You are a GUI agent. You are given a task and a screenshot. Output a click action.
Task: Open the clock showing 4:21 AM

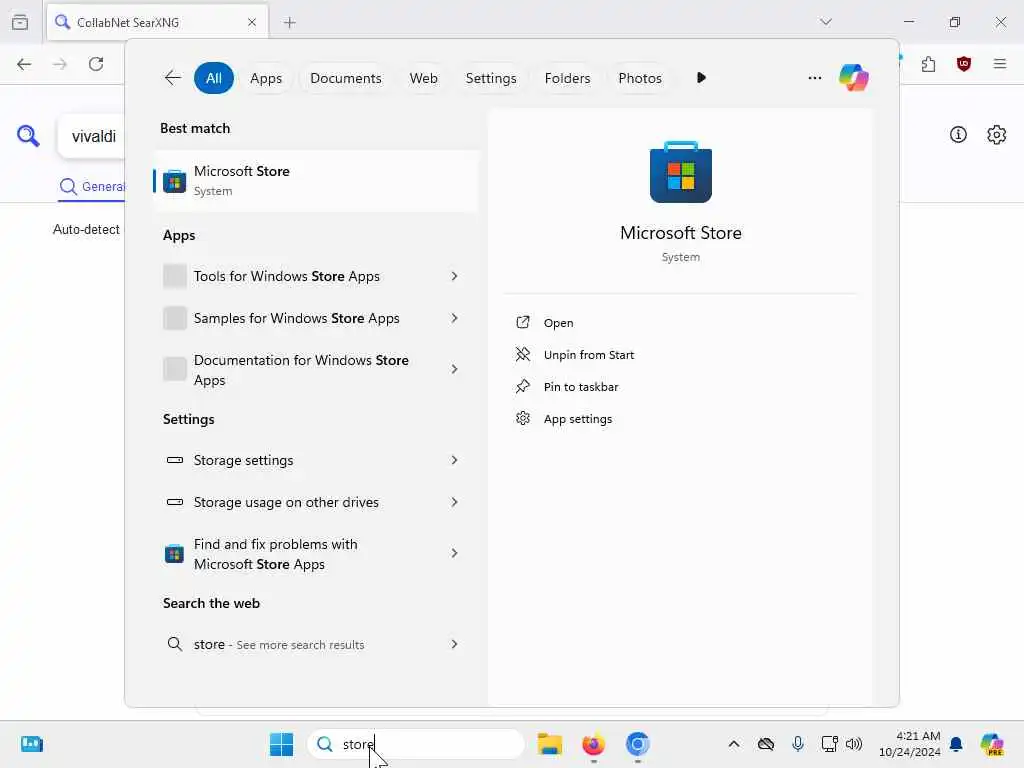tap(910, 744)
